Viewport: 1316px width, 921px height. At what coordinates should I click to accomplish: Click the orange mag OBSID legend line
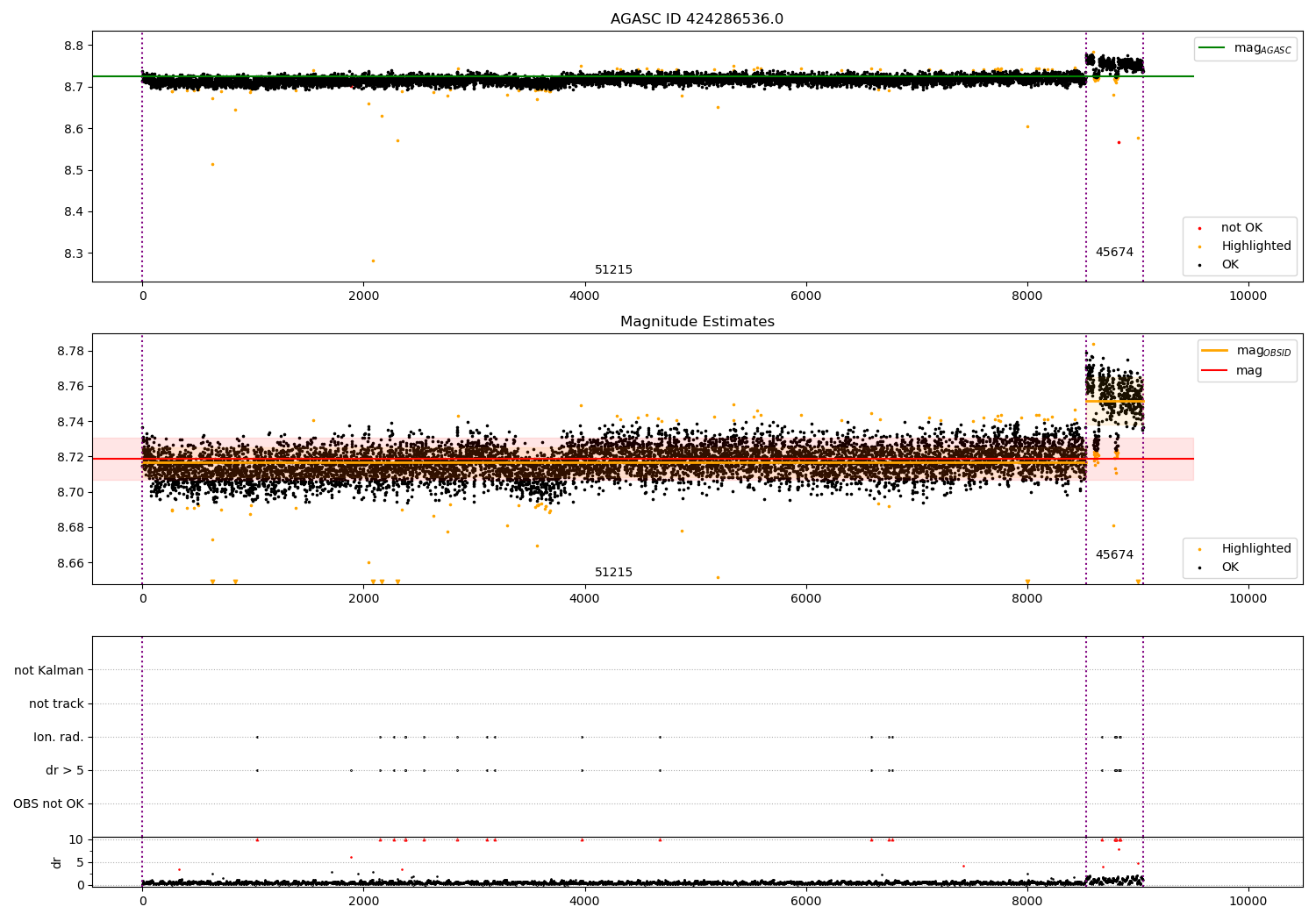(1214, 351)
